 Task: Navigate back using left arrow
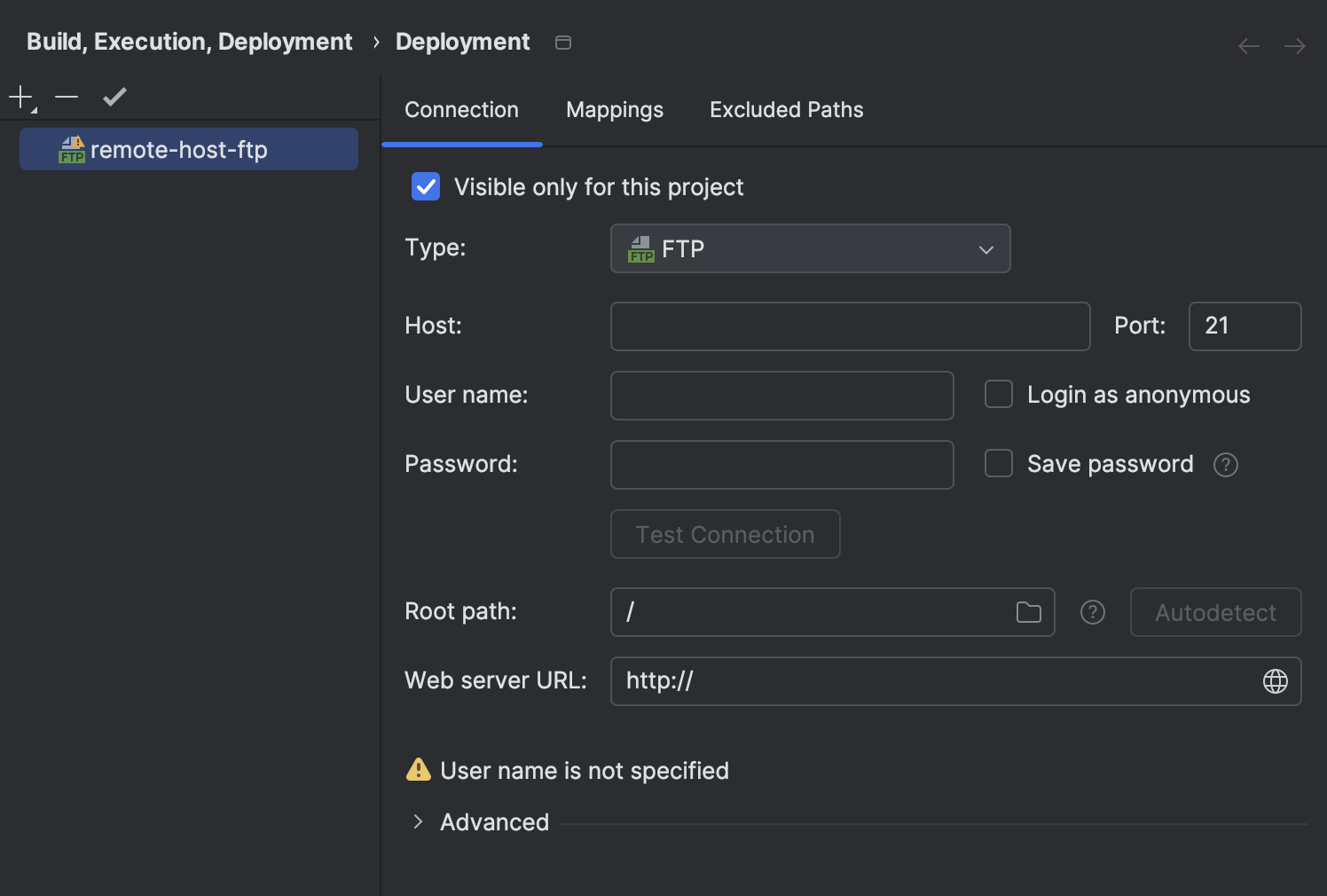1248,45
